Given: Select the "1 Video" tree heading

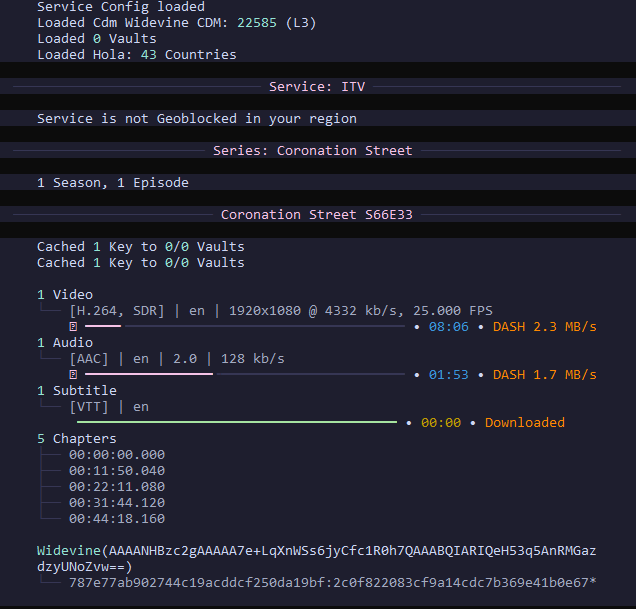Looking at the screenshot, I should [x=65, y=295].
